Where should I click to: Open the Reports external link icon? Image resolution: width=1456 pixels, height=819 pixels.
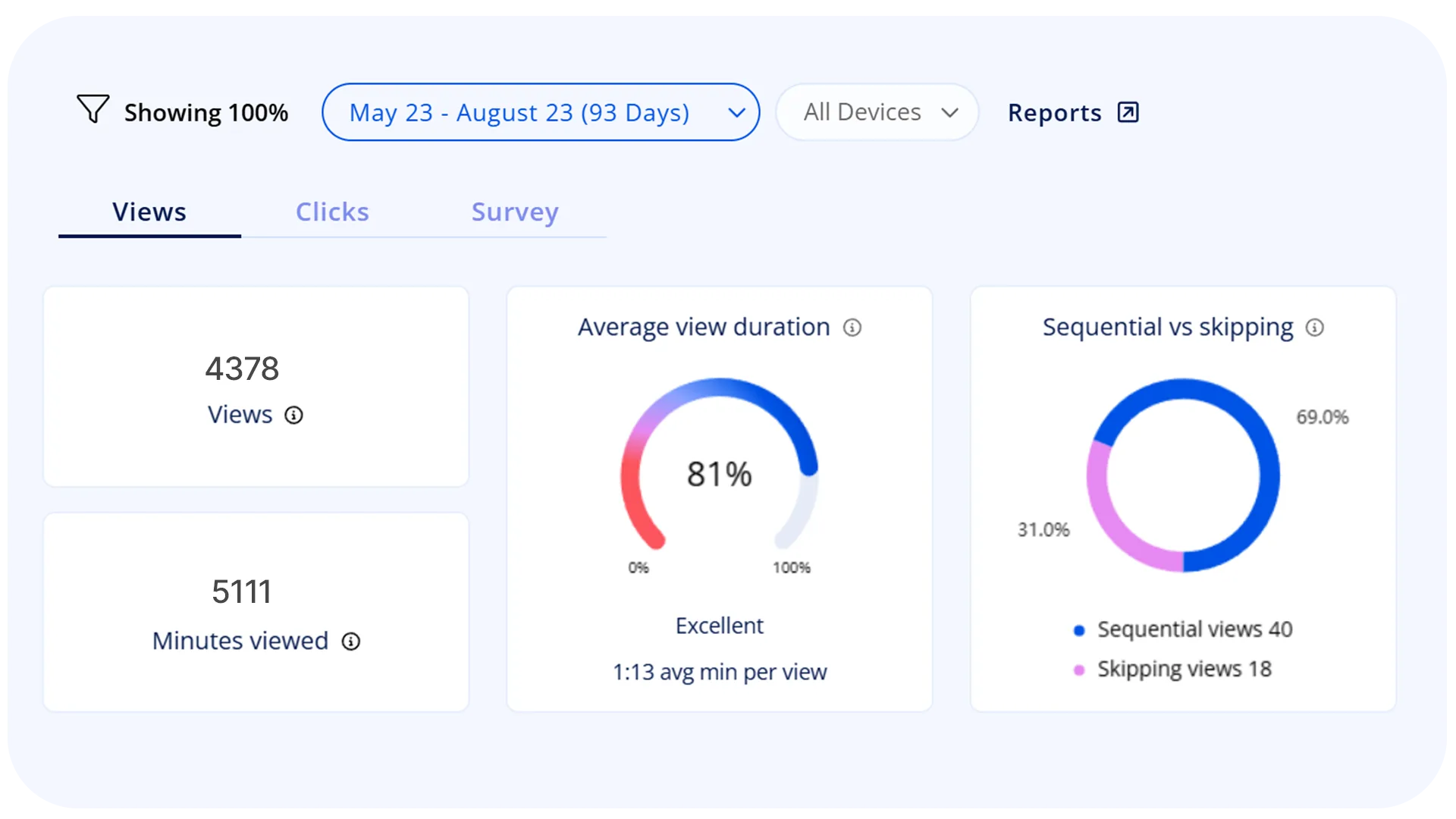(1128, 112)
